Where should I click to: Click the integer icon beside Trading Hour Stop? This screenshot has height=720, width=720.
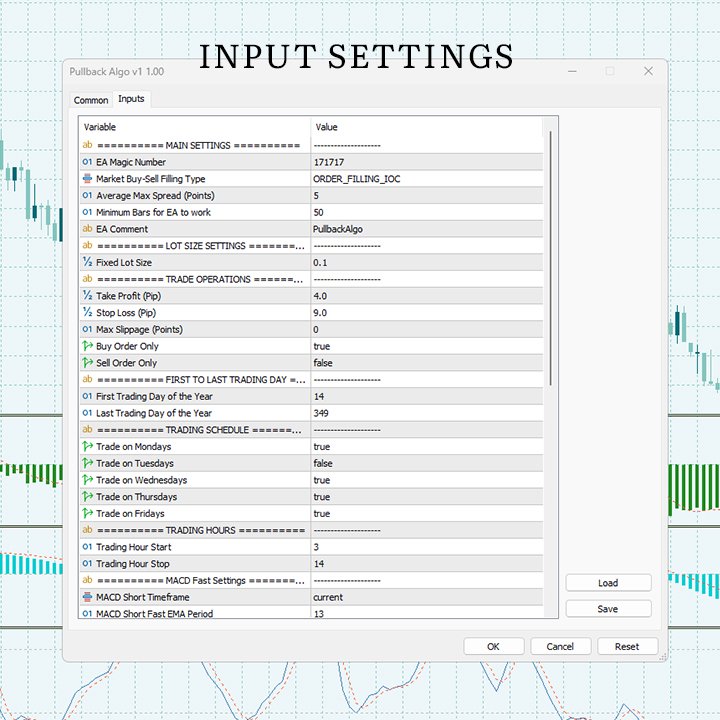[x=87, y=563]
